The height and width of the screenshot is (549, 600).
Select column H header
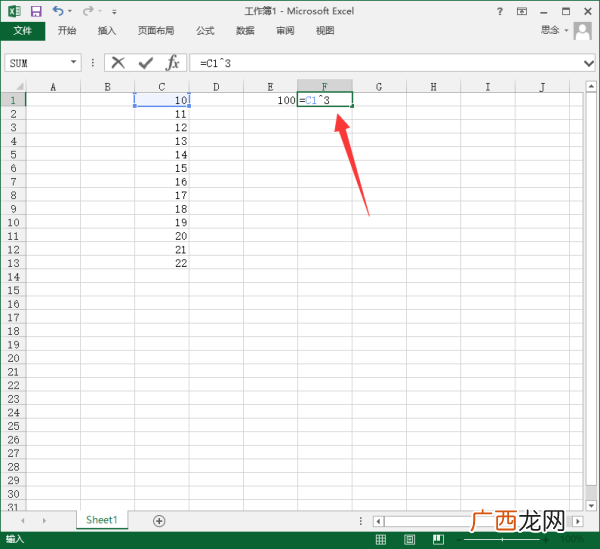pyautogui.click(x=433, y=87)
